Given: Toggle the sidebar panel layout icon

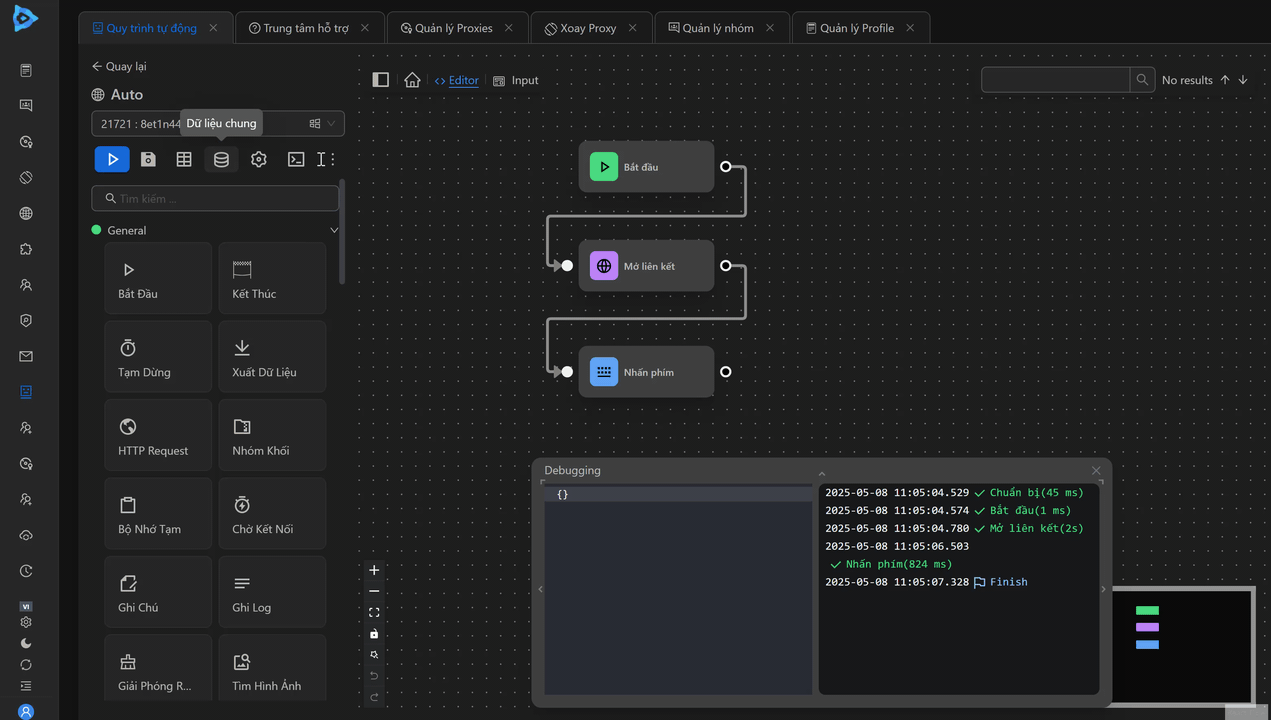Looking at the screenshot, I should pyautogui.click(x=380, y=80).
